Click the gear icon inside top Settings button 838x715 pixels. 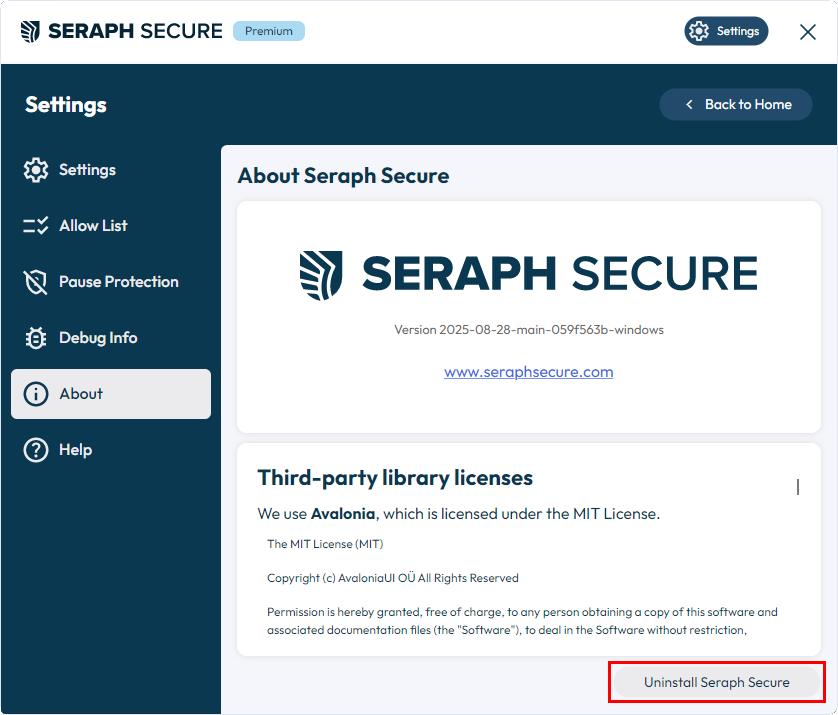tap(699, 31)
